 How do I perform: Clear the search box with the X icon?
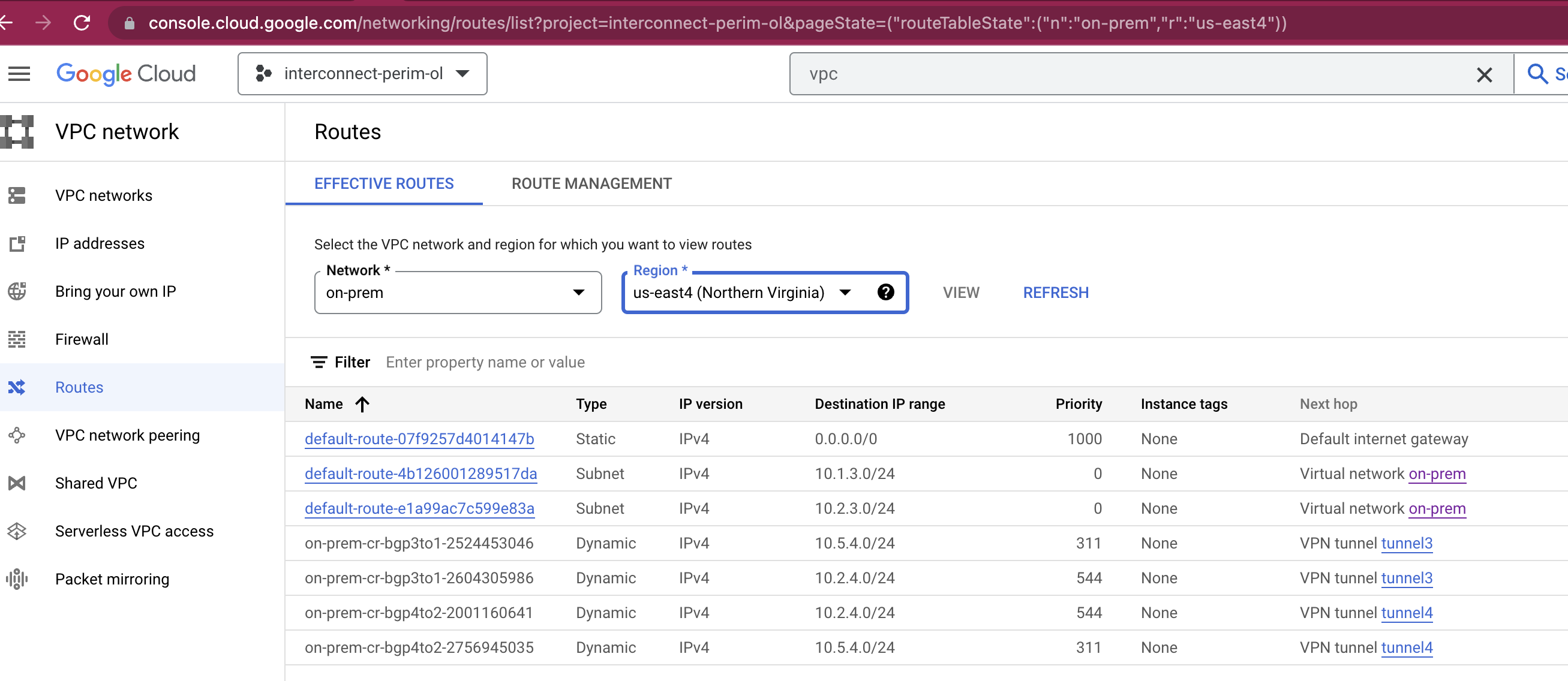pyautogui.click(x=1485, y=74)
